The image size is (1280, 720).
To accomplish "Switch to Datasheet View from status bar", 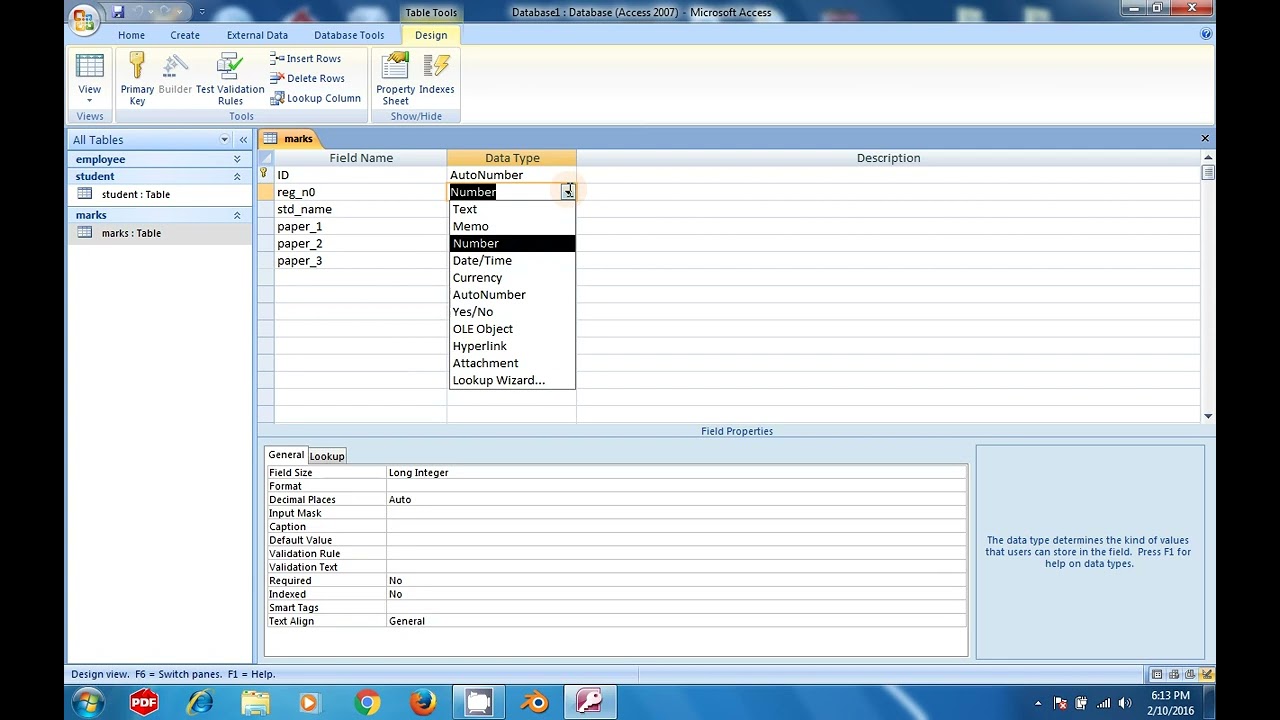I will (1157, 674).
